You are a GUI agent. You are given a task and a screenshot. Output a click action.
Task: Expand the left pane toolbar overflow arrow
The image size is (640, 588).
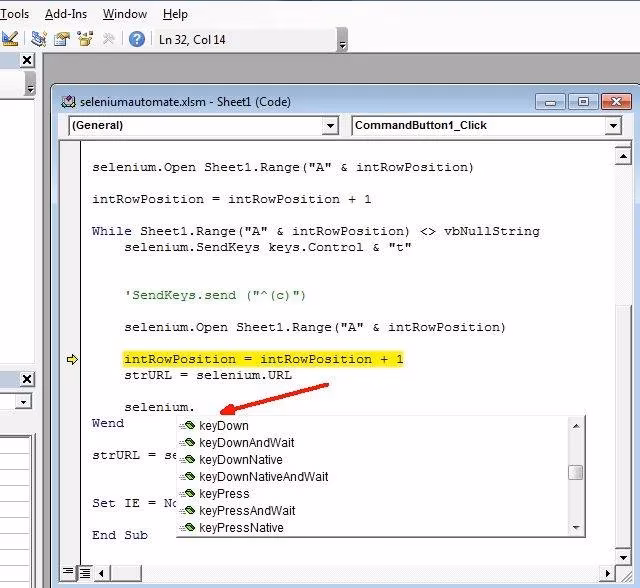click(30, 84)
